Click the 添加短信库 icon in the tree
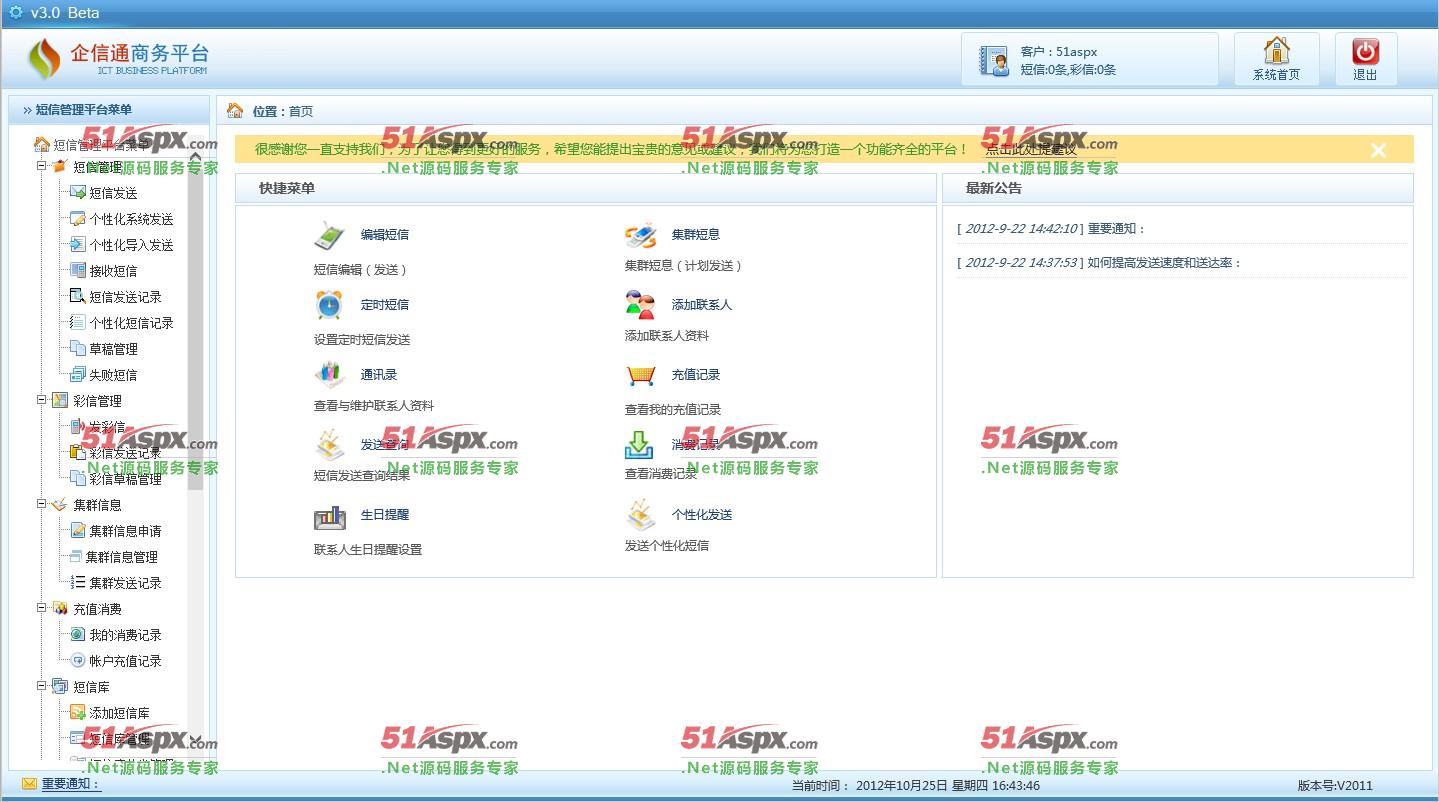This screenshot has height=802, width=1439. [78, 713]
